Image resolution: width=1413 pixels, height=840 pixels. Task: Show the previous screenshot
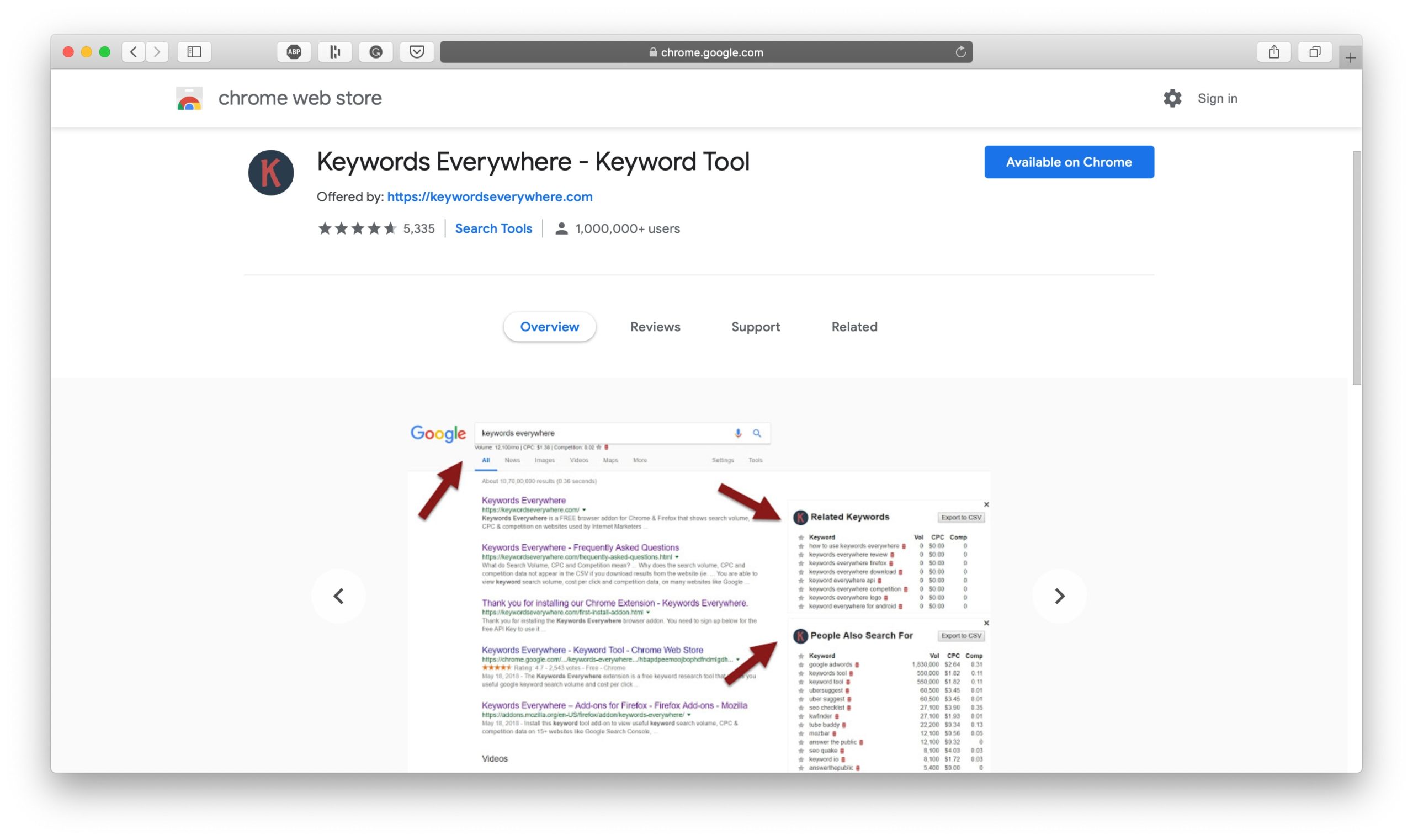coord(338,596)
